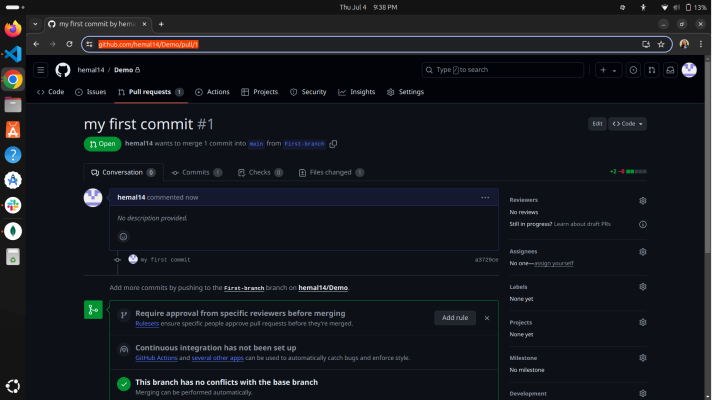
Task: Click the my first commit message
Action: (x=165, y=260)
